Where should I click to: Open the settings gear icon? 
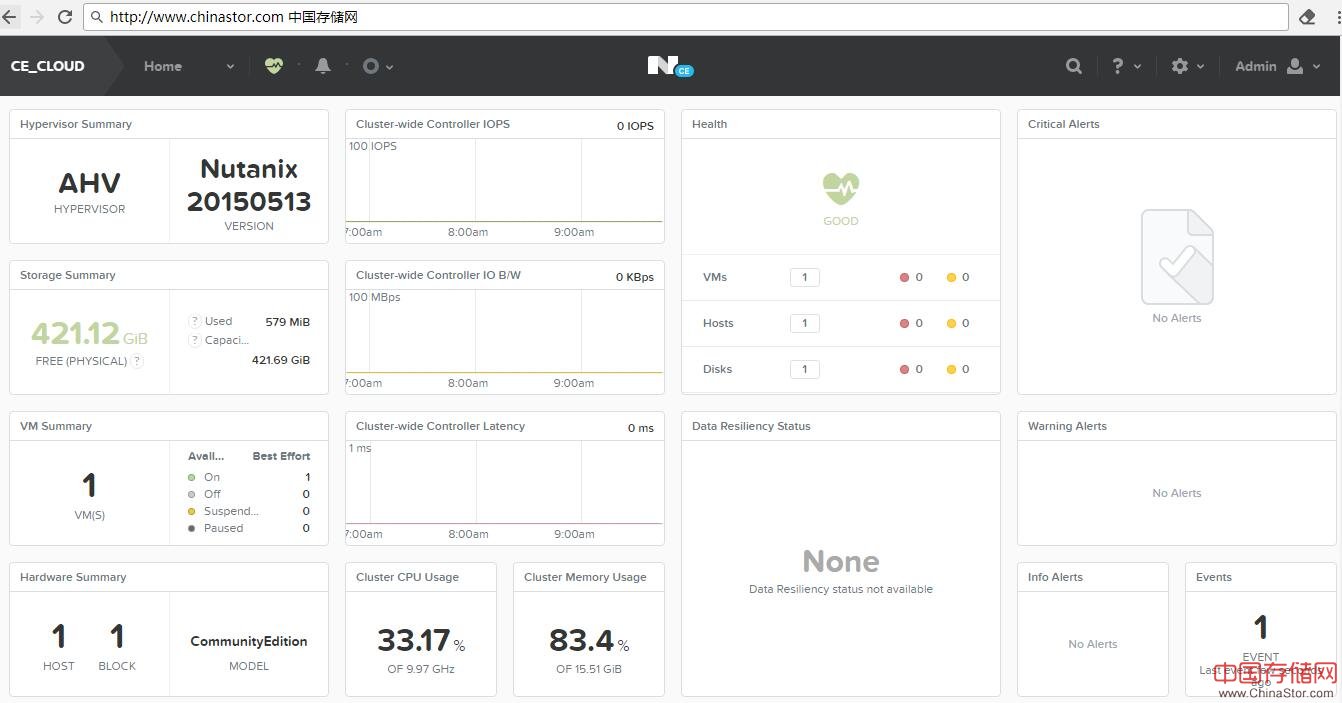pos(1180,66)
